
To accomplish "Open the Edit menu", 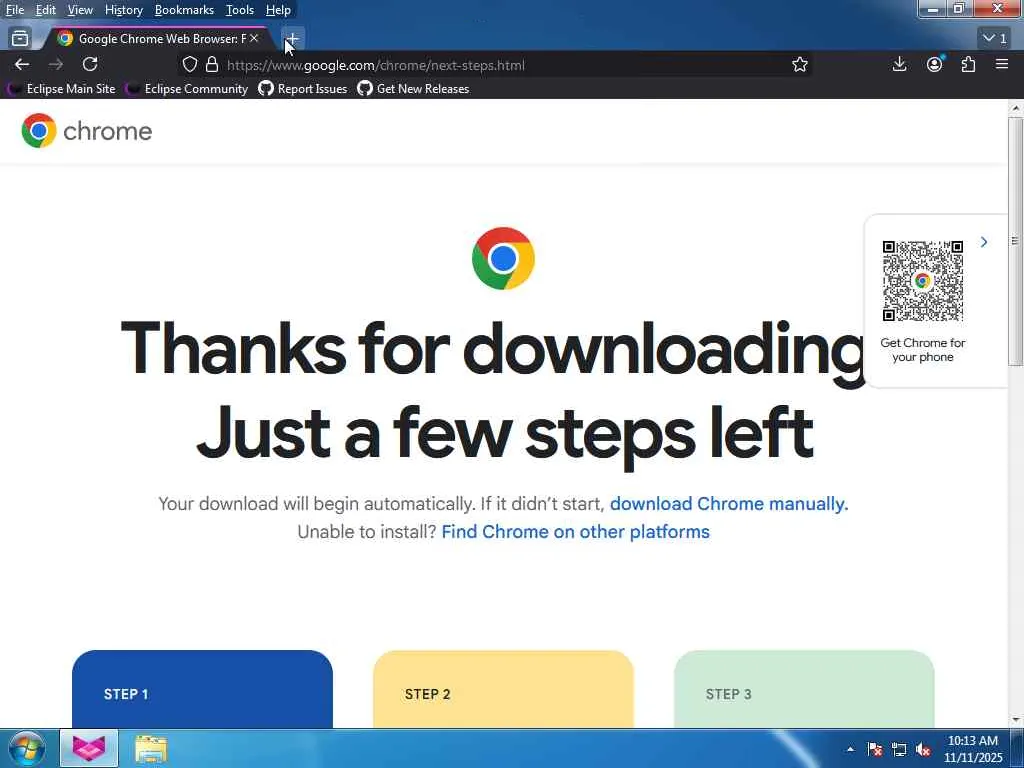I will (45, 10).
